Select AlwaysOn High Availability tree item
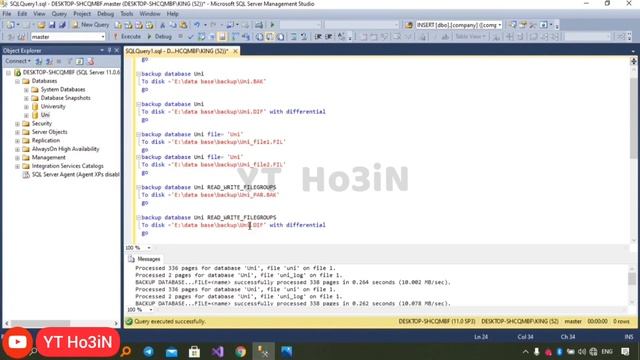This screenshot has height=360, width=640. (x=65, y=149)
